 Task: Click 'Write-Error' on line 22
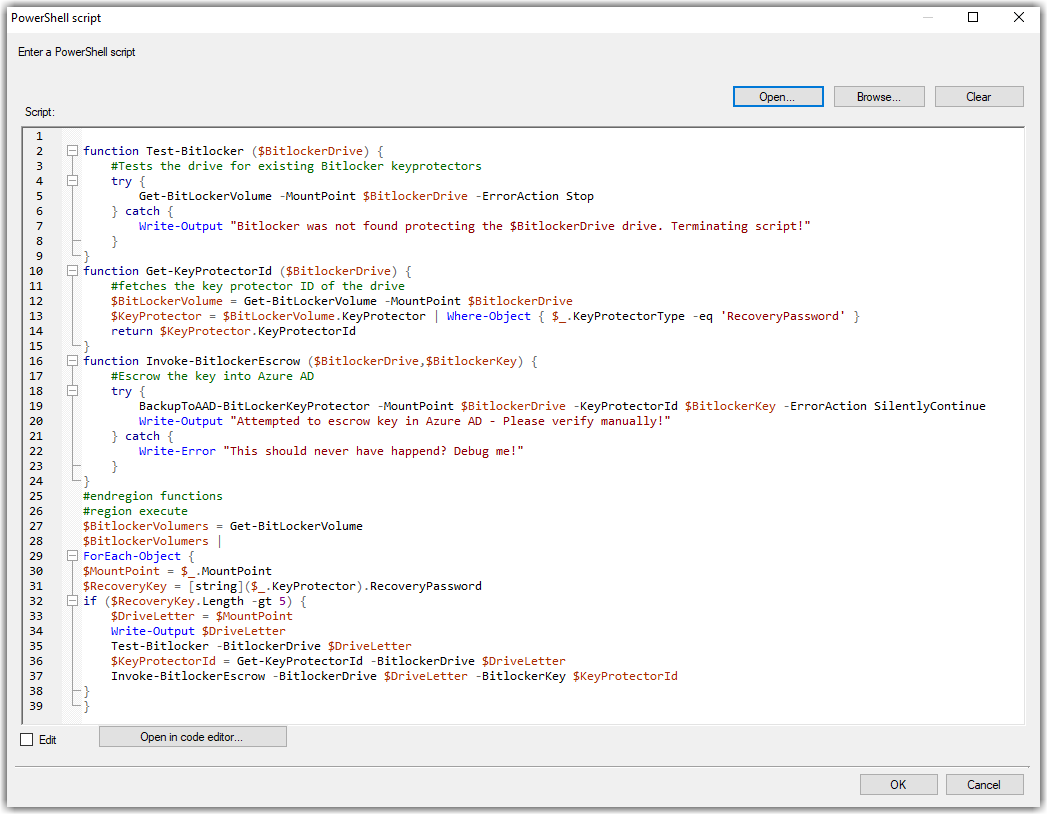point(177,451)
